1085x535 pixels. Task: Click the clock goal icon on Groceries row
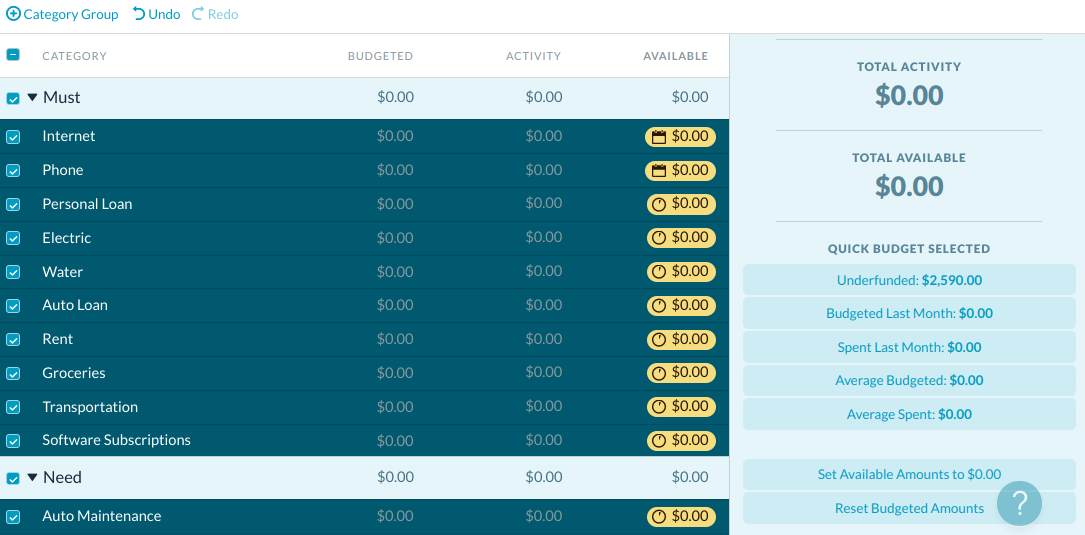659,374
